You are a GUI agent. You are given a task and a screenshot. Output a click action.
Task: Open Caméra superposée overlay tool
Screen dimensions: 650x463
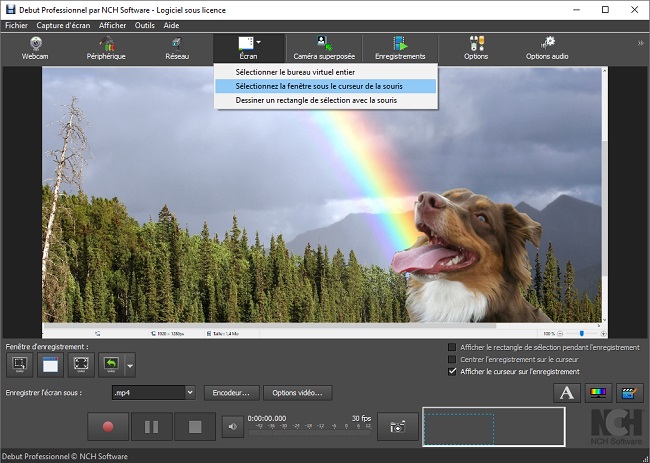[x=324, y=48]
